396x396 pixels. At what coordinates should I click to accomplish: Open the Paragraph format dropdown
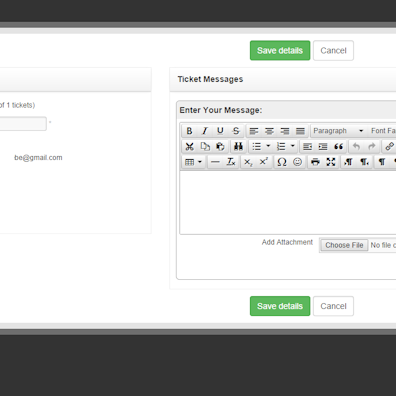338,131
